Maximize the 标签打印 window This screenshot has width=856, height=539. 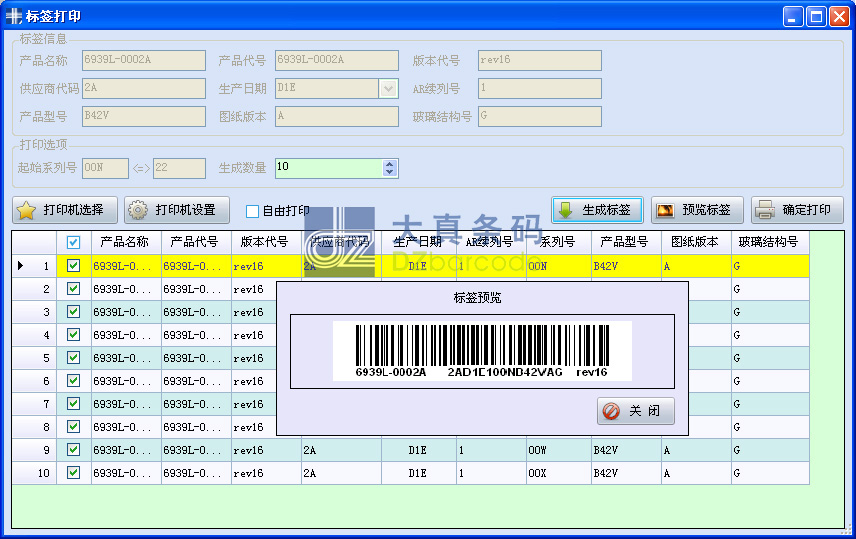coord(816,16)
